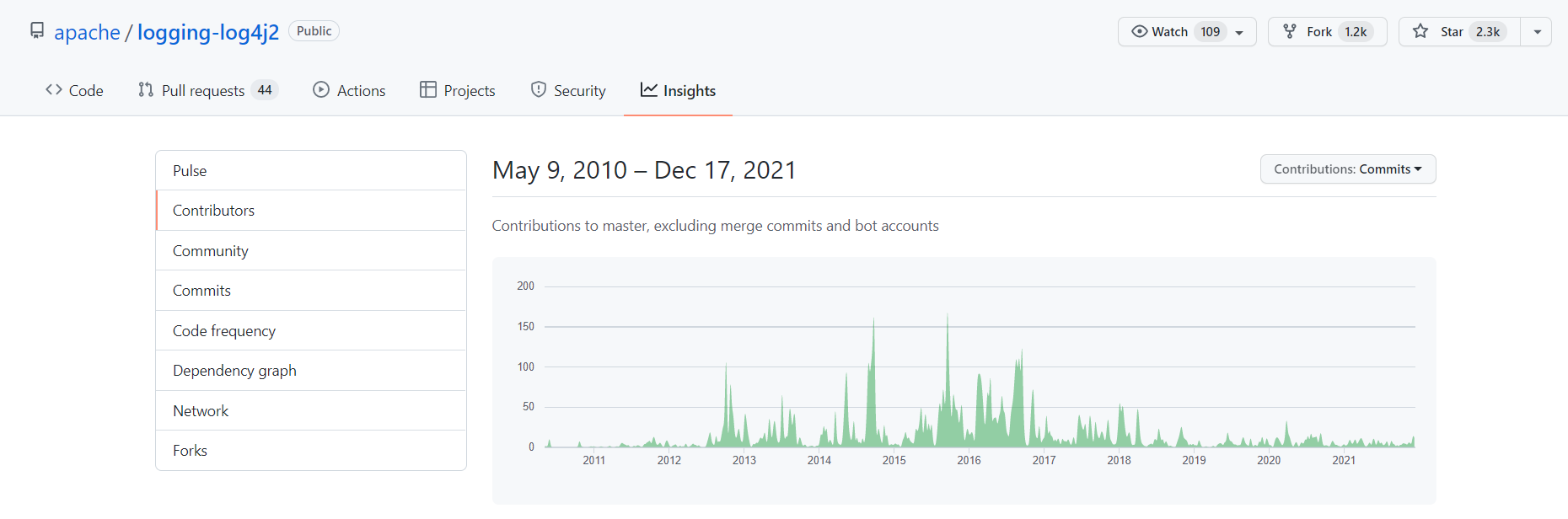Click the star count 2.3k
Screen dimensions: 1568x519
click(1488, 32)
